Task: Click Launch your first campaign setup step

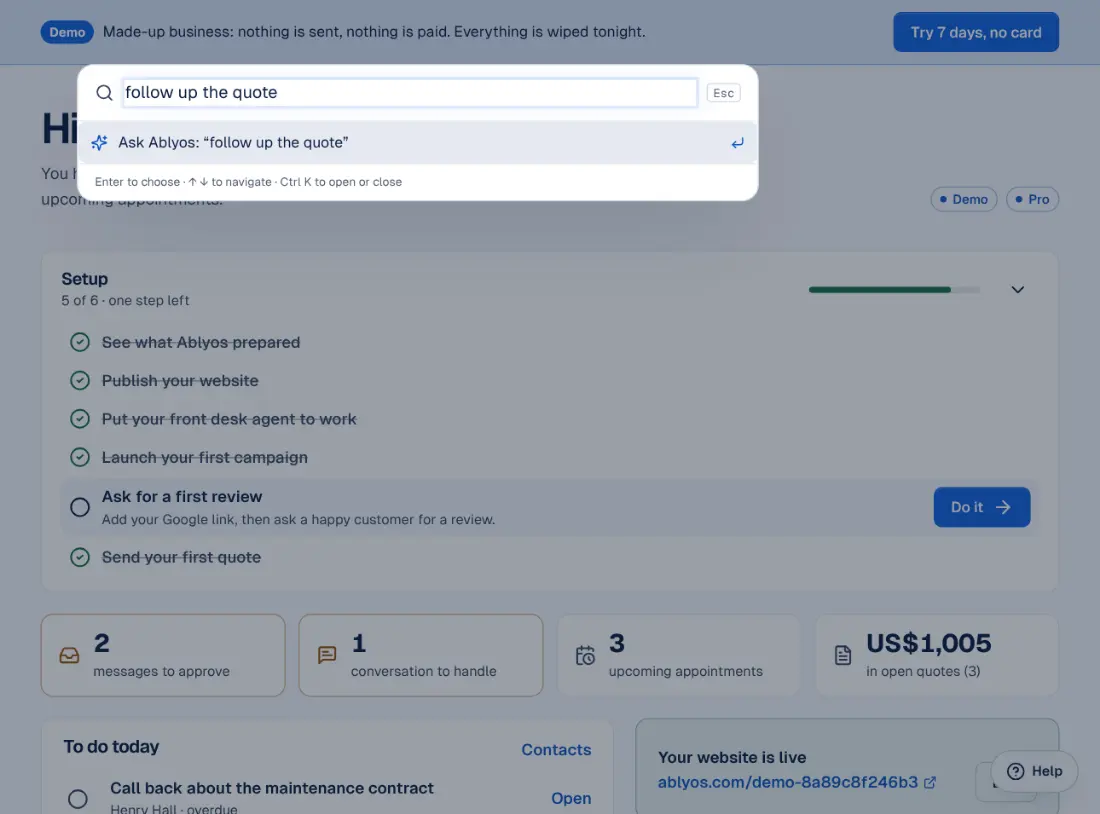Action: point(205,458)
